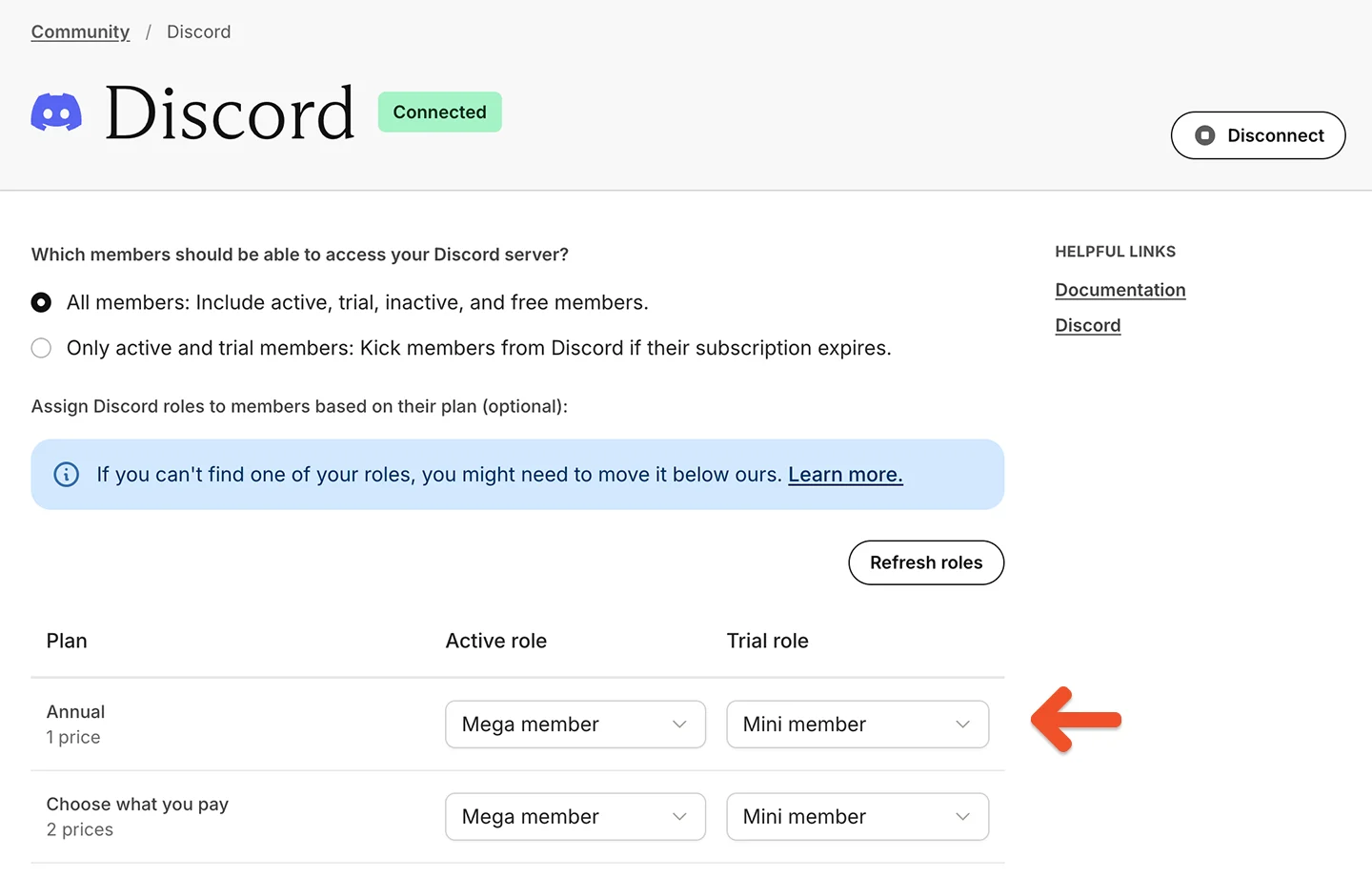Click the Refresh roles button
The width and height of the screenshot is (1372, 878).
[926, 562]
